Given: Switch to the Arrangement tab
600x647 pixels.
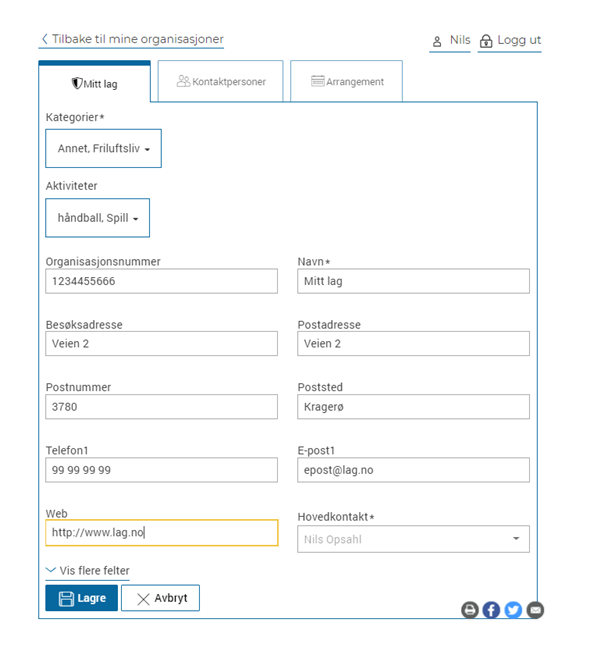Looking at the screenshot, I should click(x=346, y=81).
